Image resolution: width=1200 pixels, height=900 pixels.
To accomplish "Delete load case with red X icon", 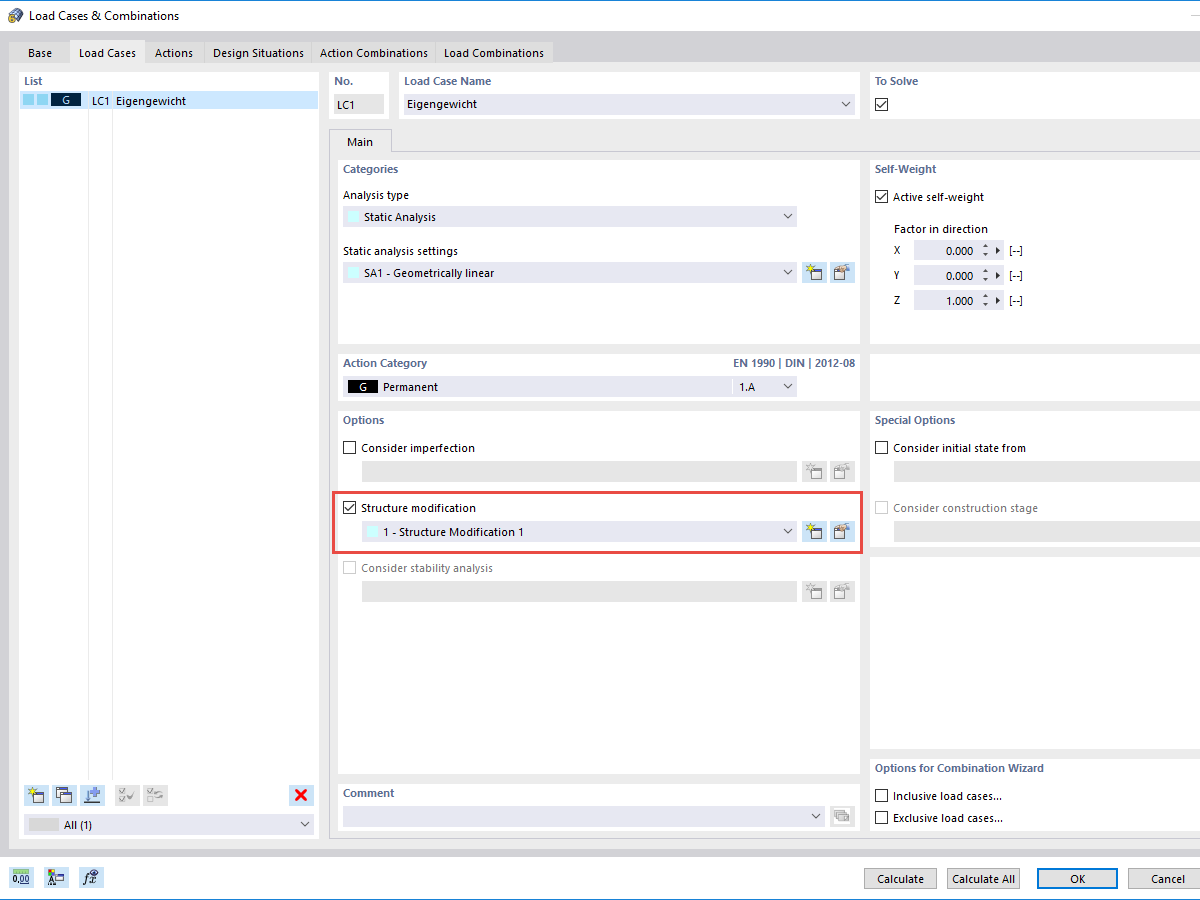I will 301,795.
